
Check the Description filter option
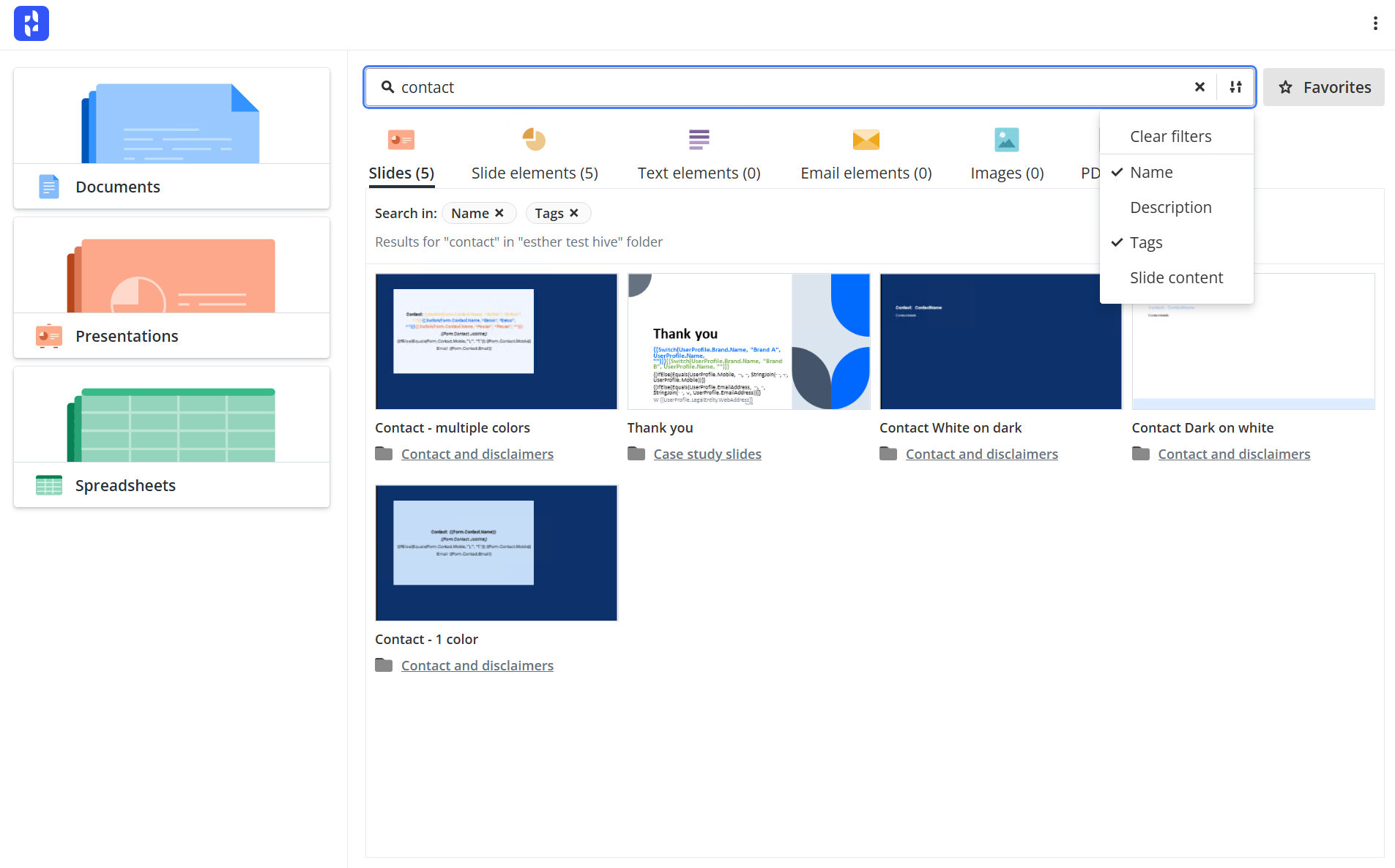pos(1176,207)
